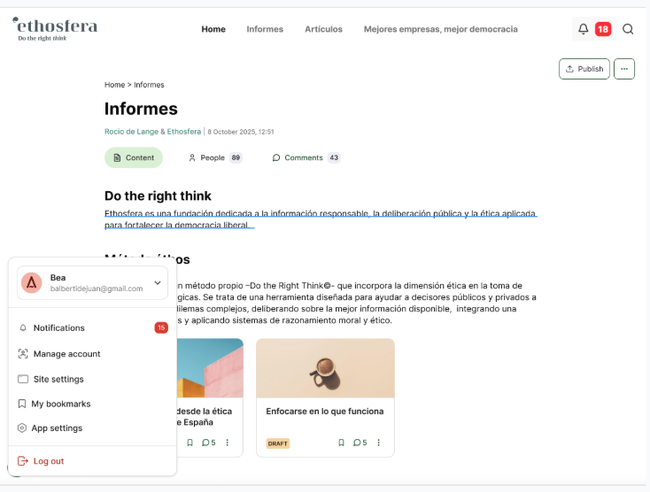This screenshot has width=650, height=492.
Task: Bookmark the 'Enfocarse en lo que funciona' card
Action: (341, 443)
